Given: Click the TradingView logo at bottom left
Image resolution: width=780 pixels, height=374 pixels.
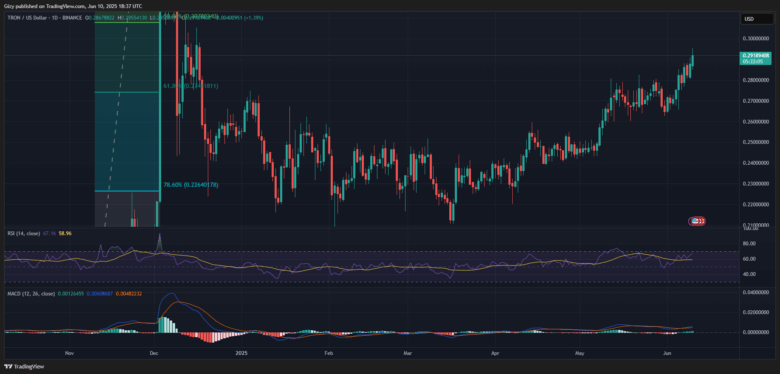Looking at the screenshot, I should point(23,367).
